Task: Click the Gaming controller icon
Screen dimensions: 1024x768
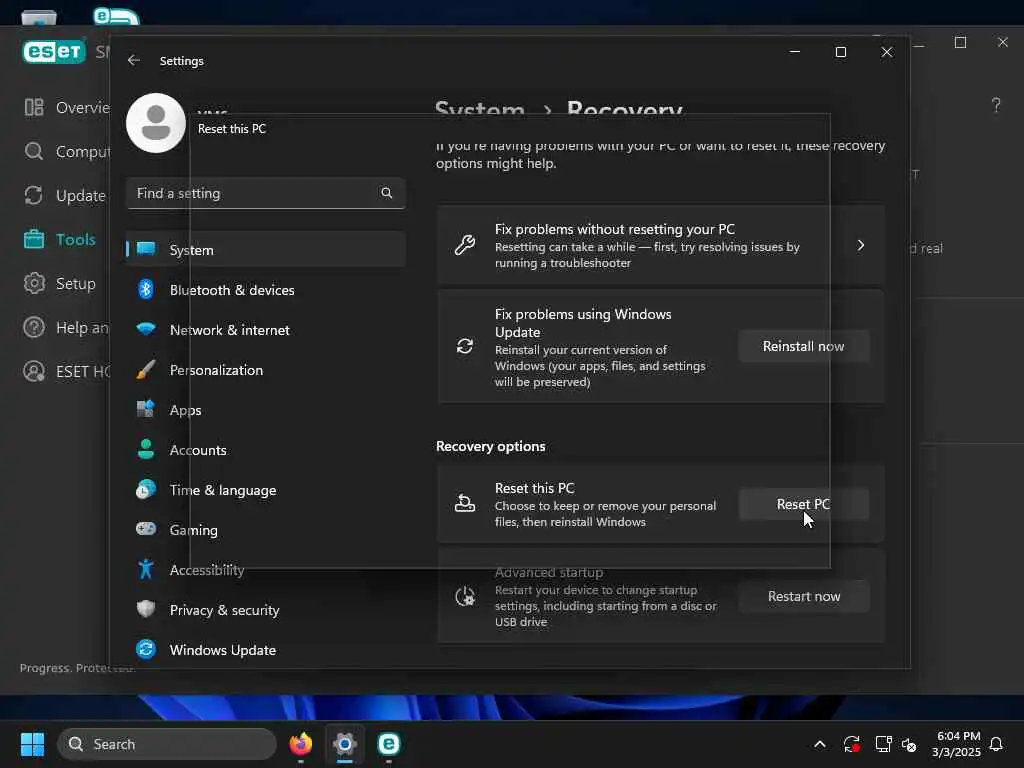Action: 146,528
